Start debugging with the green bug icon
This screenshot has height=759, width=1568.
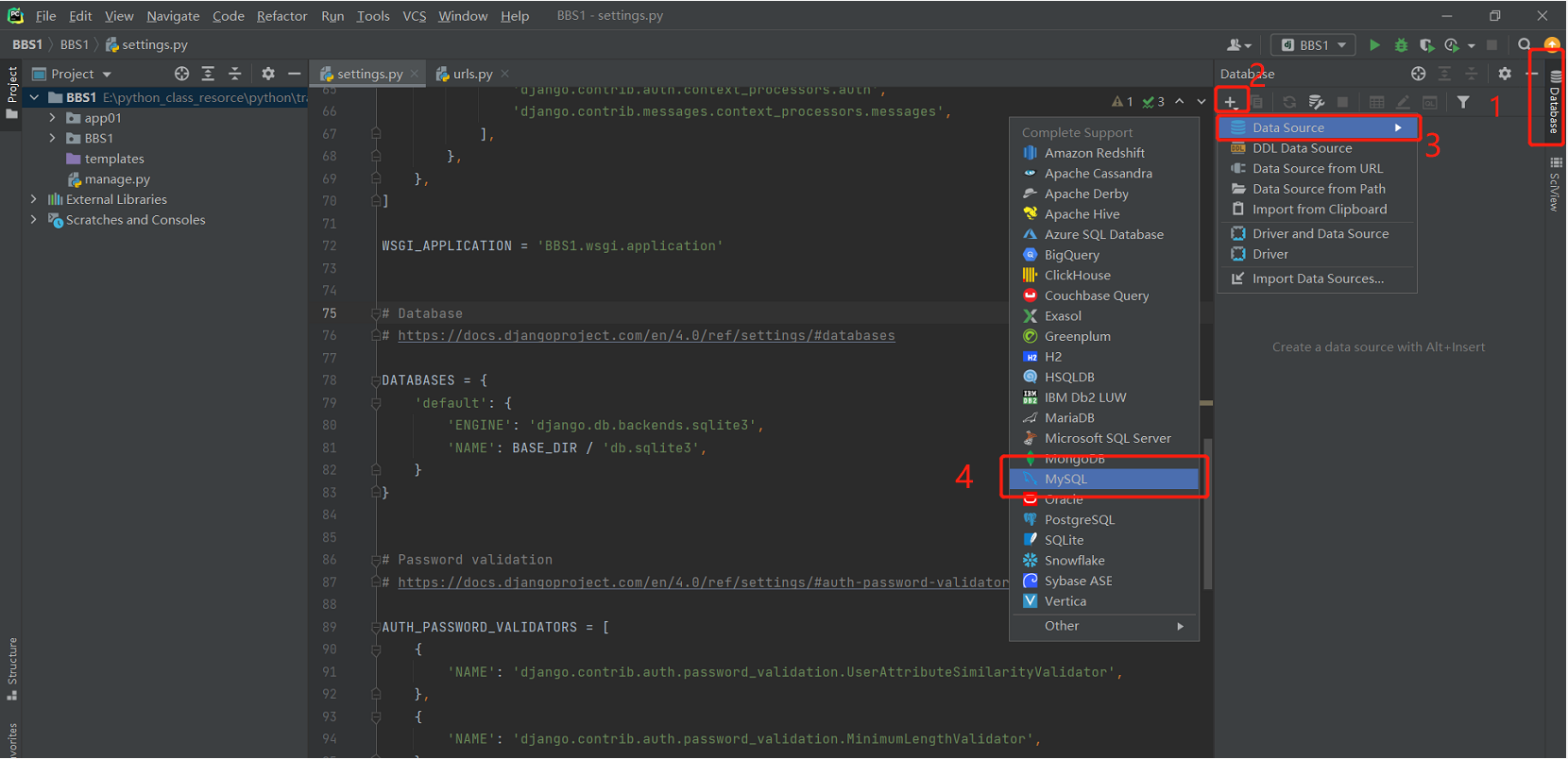[1401, 44]
